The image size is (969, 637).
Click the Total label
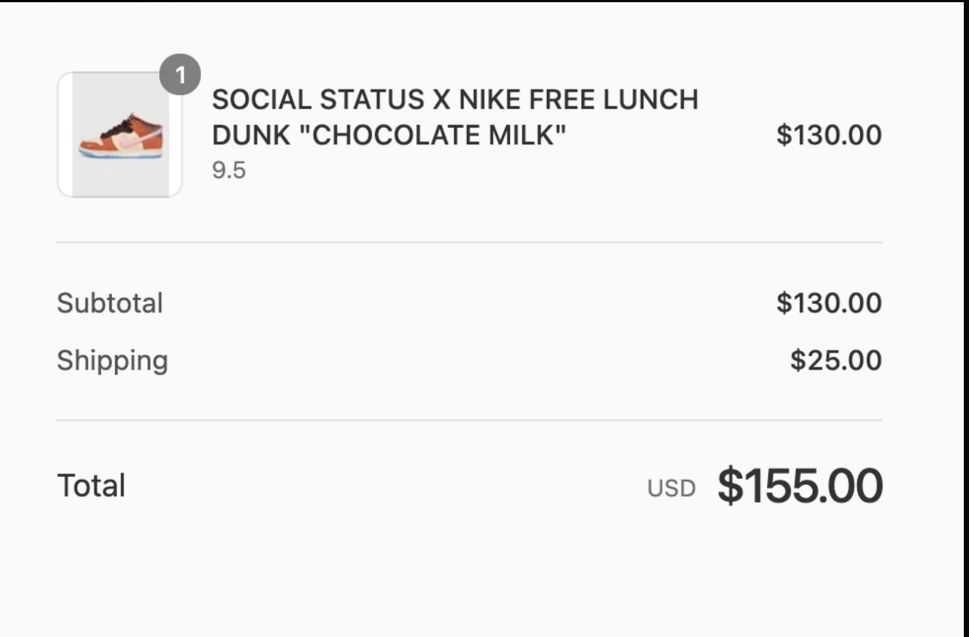click(x=91, y=486)
